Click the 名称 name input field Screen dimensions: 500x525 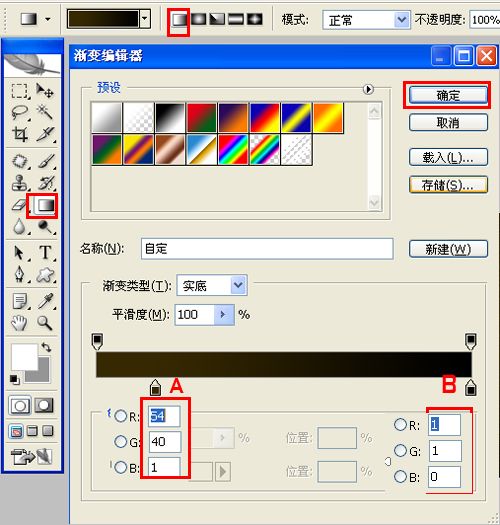pos(267,249)
